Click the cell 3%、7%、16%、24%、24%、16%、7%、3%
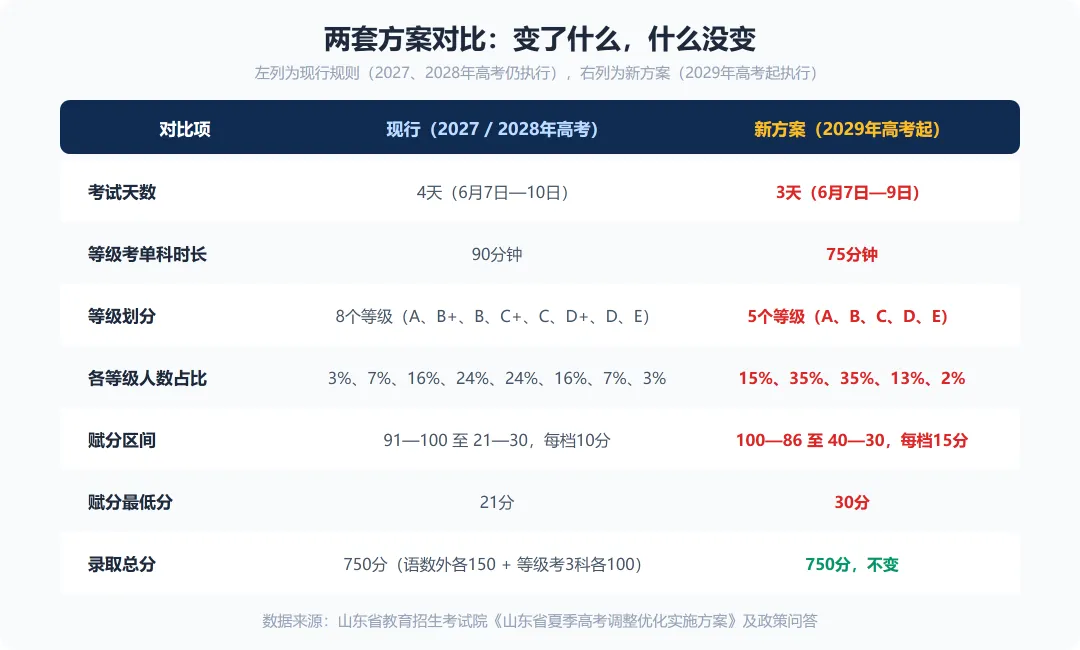This screenshot has height=650, width=1080. point(497,378)
